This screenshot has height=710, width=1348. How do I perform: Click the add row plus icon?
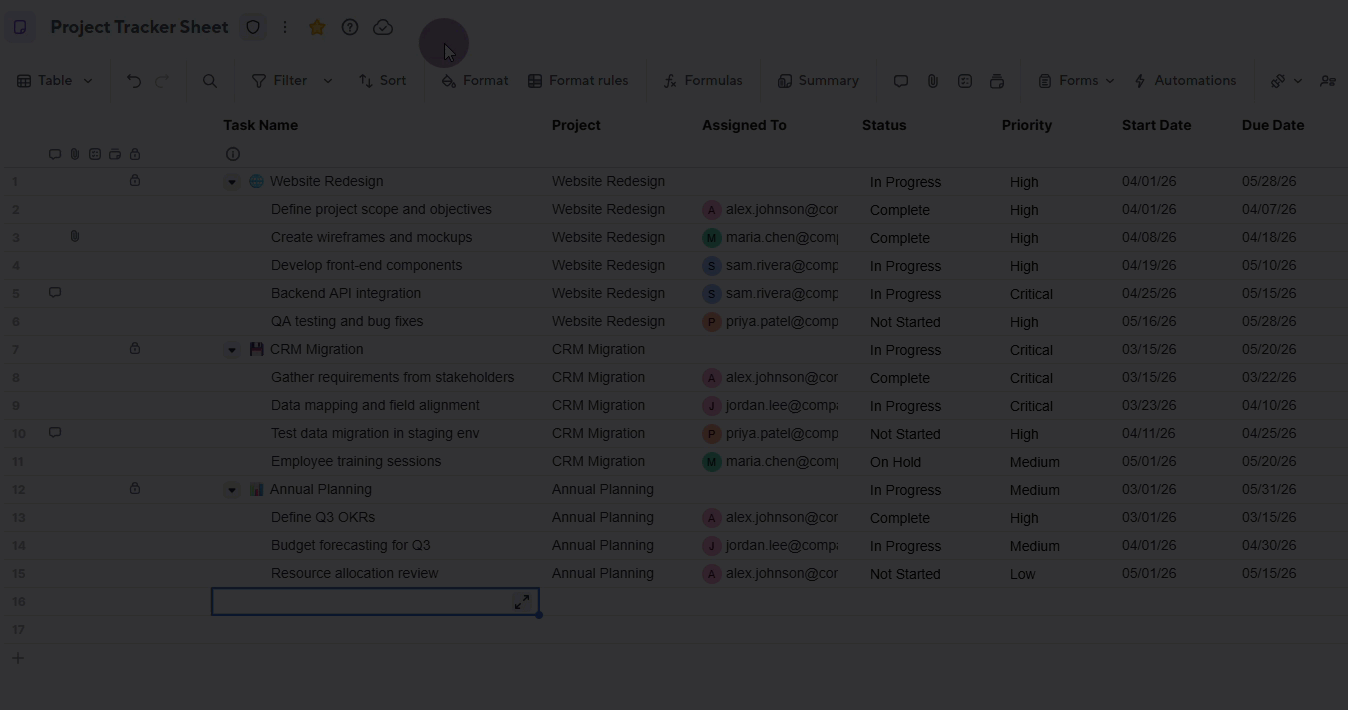[18, 658]
